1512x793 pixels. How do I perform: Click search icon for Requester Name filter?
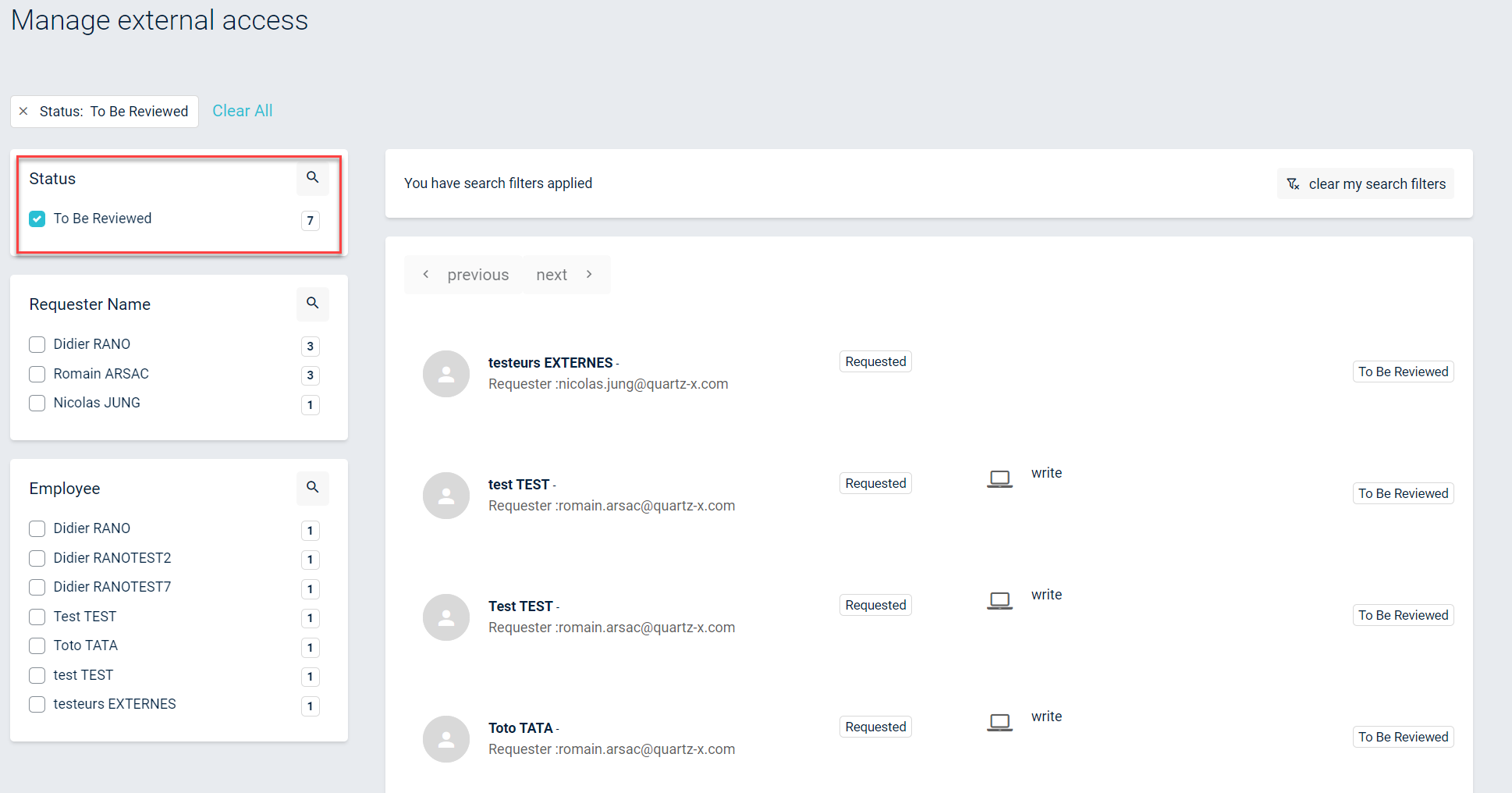[312, 304]
